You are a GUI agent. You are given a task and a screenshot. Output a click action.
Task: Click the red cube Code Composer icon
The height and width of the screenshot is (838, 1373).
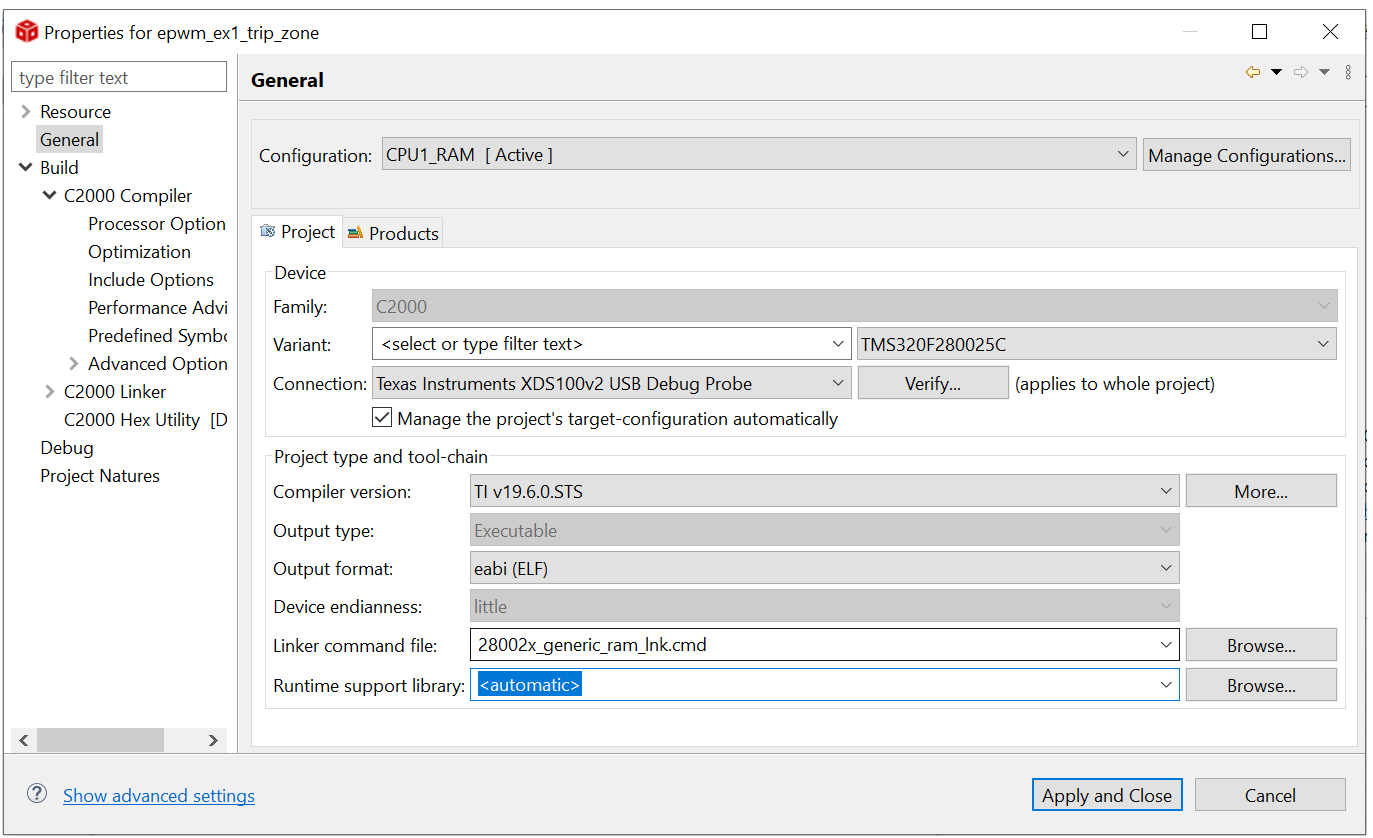[x=26, y=32]
